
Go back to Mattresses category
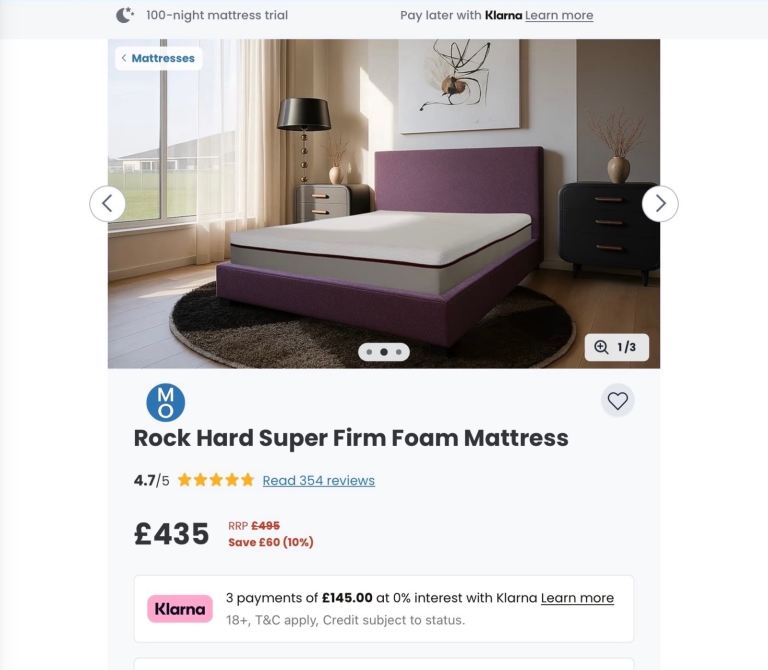(159, 58)
